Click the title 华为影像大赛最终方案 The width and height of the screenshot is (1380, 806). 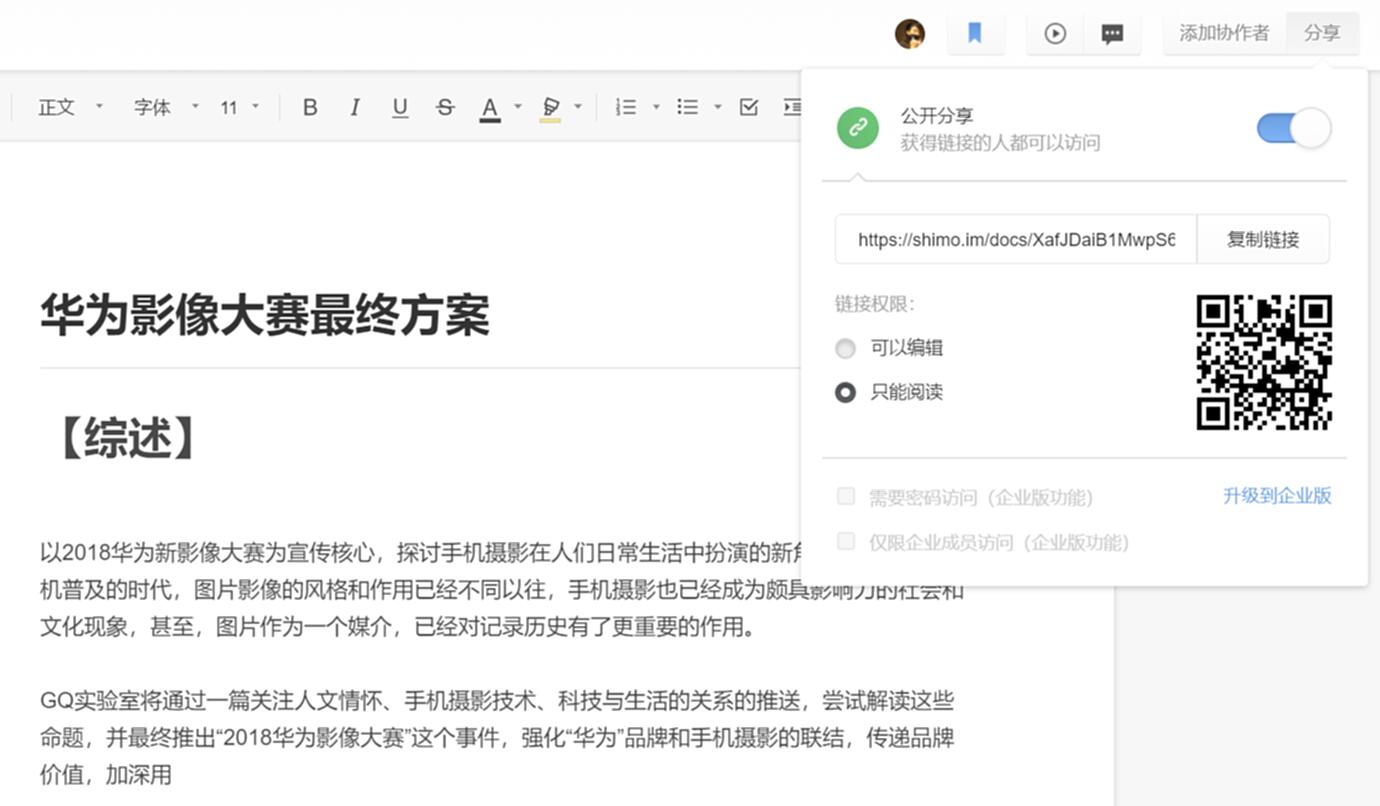[265, 314]
